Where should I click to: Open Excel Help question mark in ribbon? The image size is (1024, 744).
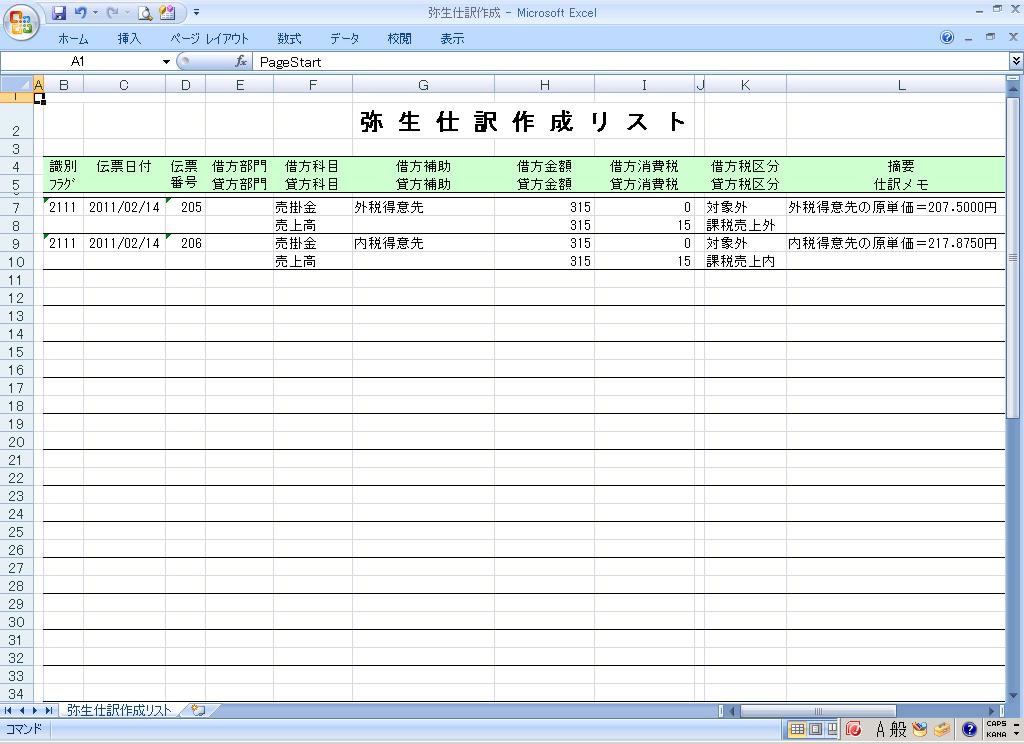point(947,38)
